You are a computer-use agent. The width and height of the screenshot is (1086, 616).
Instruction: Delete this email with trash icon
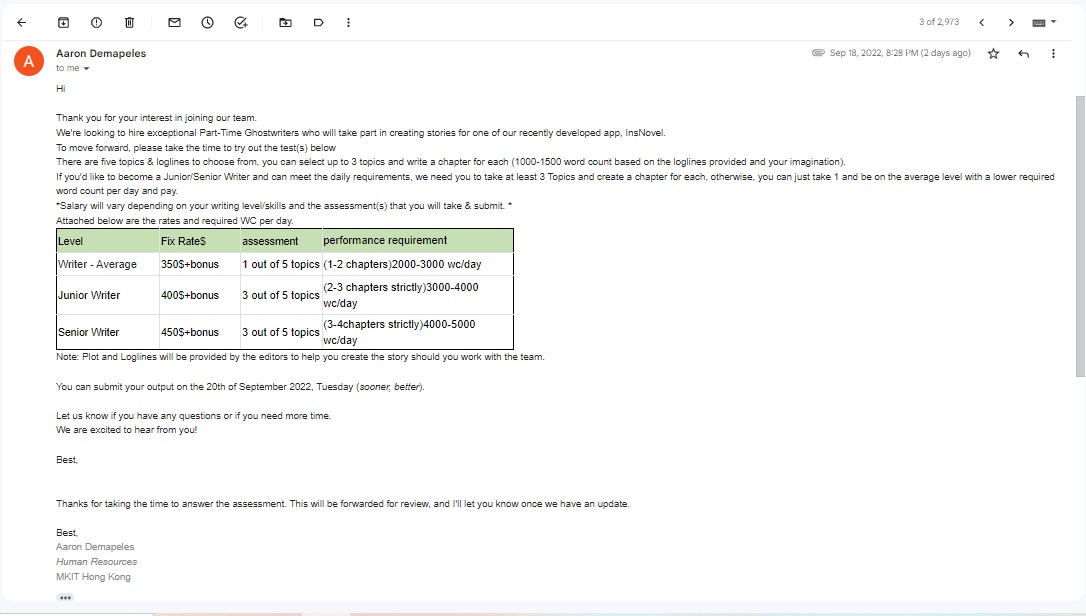(130, 23)
